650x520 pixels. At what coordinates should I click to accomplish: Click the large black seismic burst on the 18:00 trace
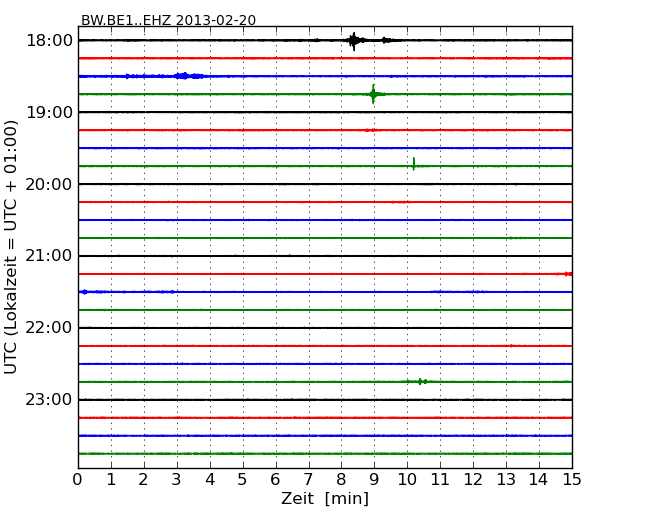pyautogui.click(x=354, y=41)
